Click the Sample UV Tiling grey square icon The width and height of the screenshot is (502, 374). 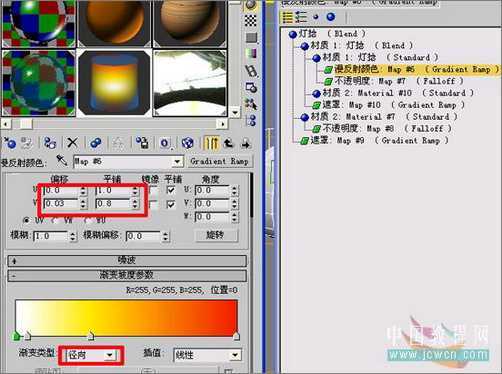pyautogui.click(x=251, y=38)
